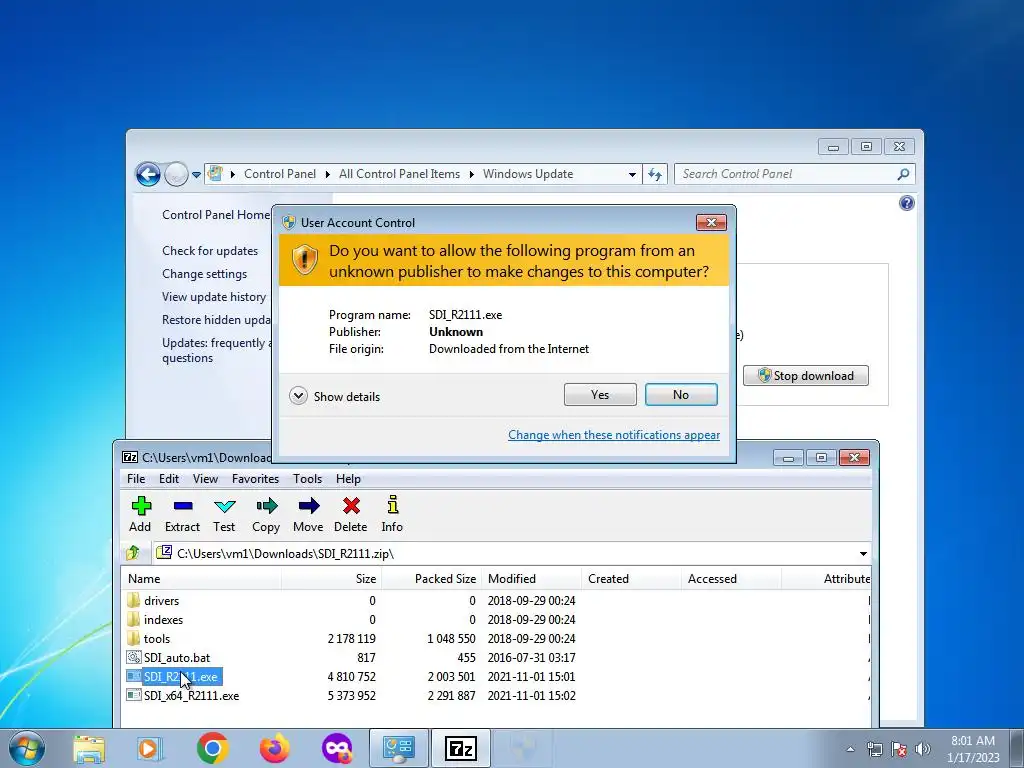Click the Add toolbar icon in 7-Zip
This screenshot has width=1024, height=768.
point(140,515)
